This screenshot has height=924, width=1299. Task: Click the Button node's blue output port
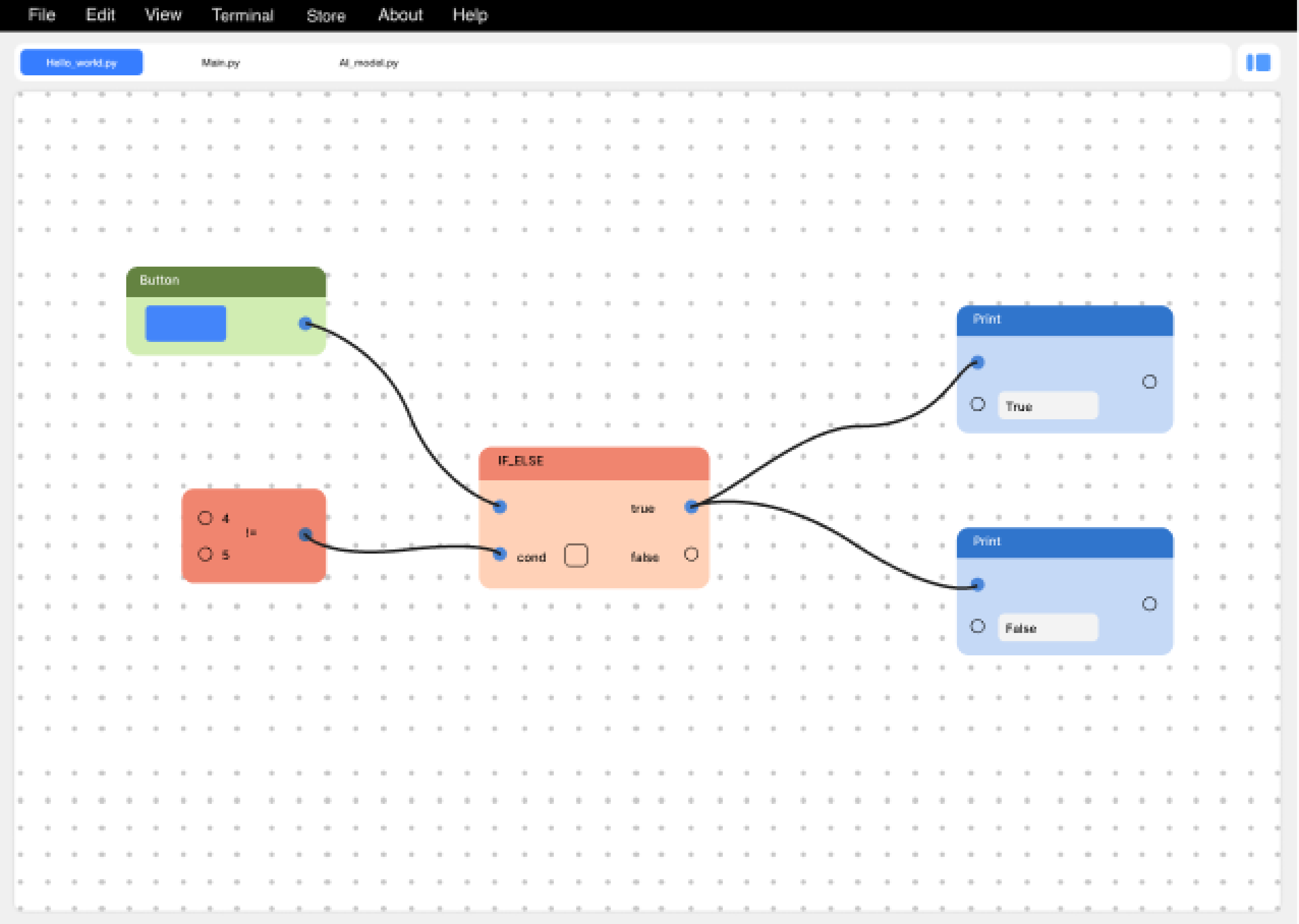(305, 324)
